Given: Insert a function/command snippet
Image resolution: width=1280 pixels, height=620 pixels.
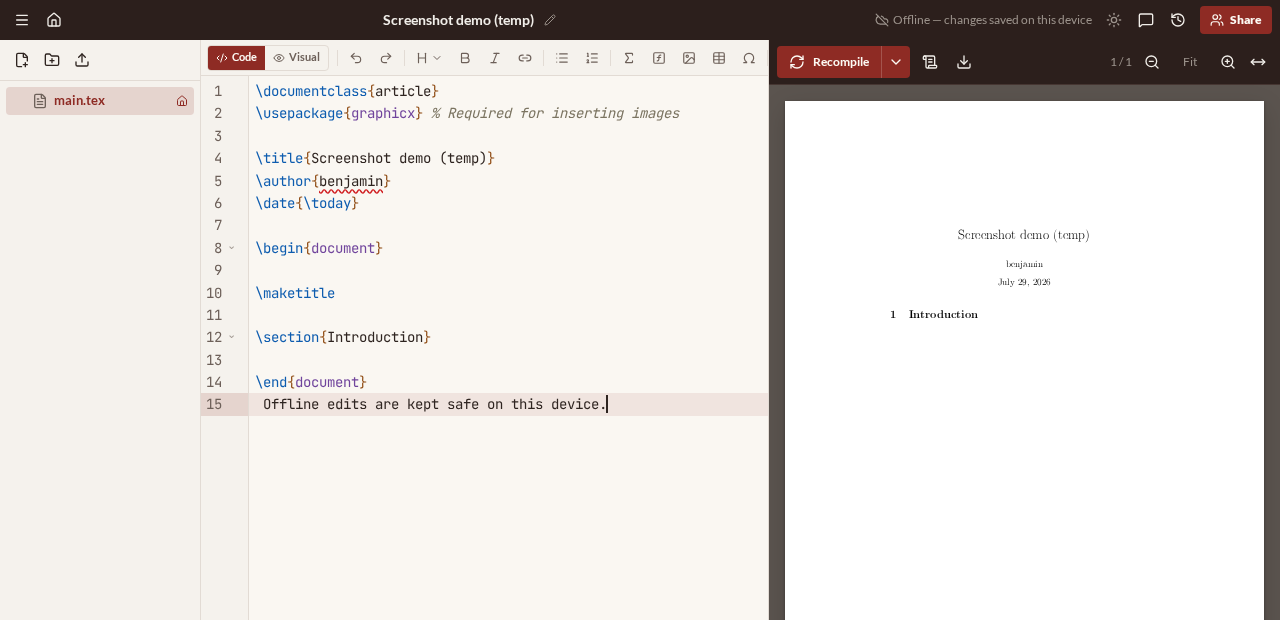Looking at the screenshot, I should click(659, 58).
